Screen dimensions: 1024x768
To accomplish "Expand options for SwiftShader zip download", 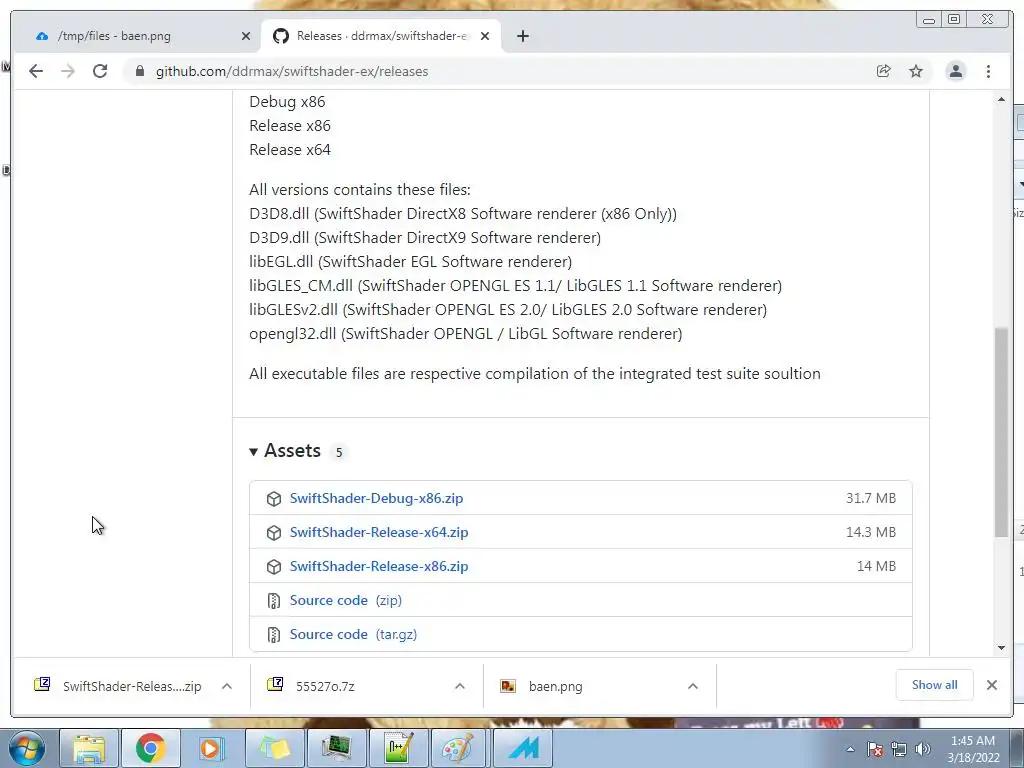I will (227, 686).
